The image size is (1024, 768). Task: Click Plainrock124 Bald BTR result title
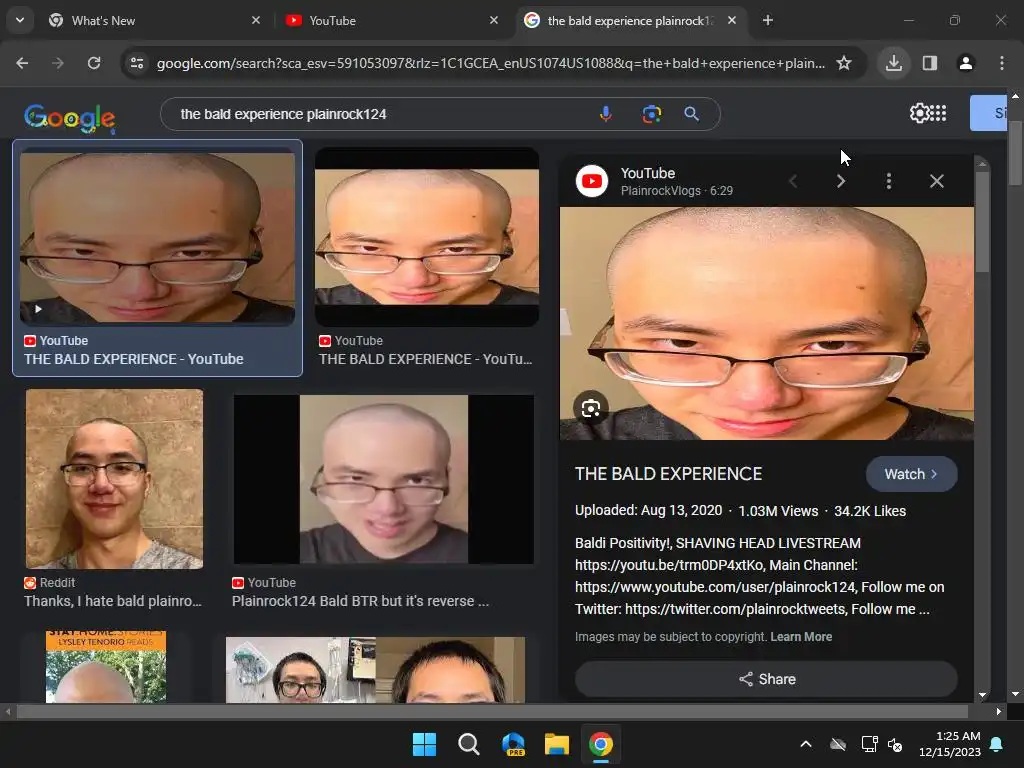tap(360, 601)
